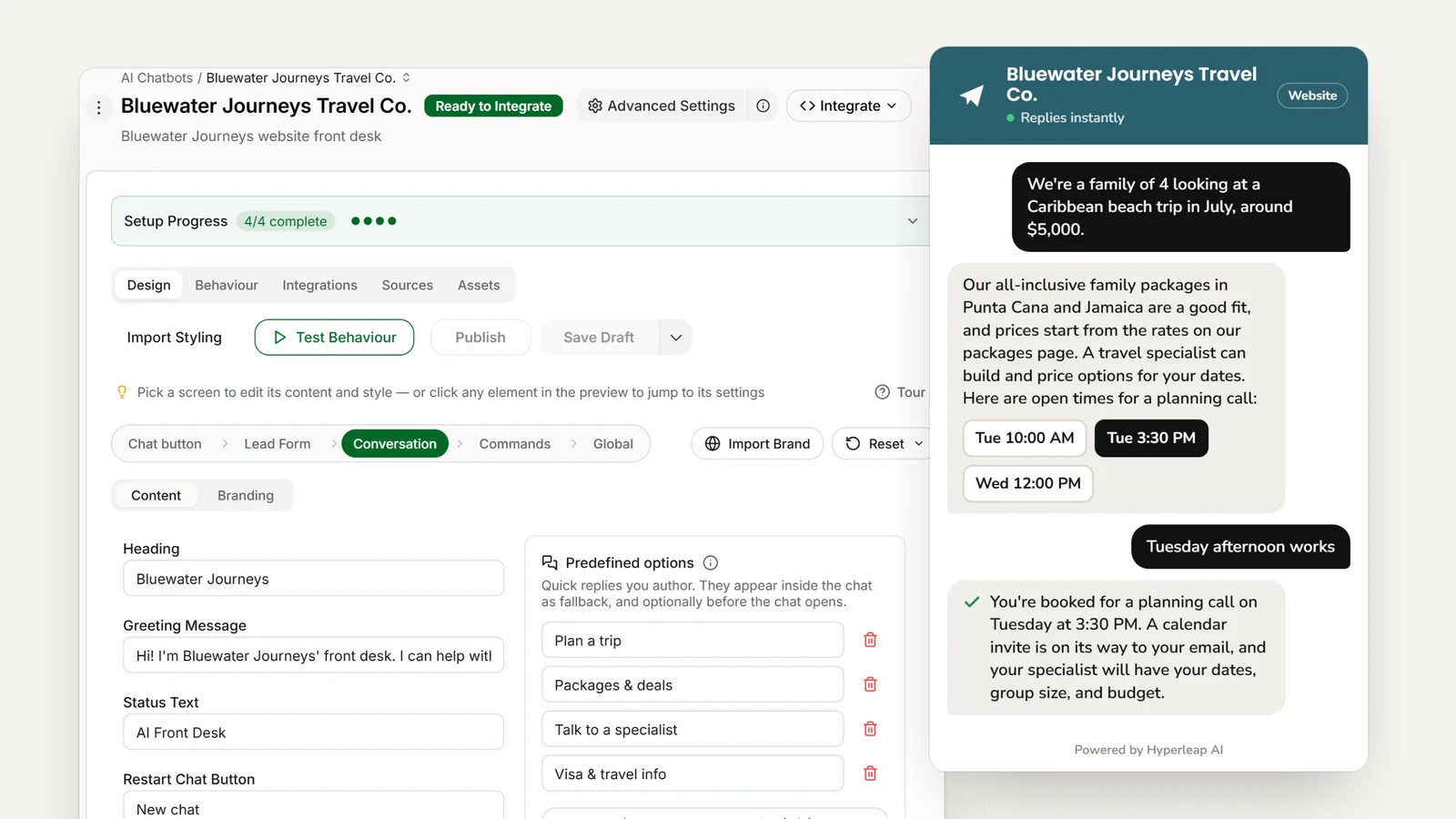The height and width of the screenshot is (819, 1456).
Task: Click the paper plane logo in chat header
Action: pyautogui.click(x=972, y=95)
